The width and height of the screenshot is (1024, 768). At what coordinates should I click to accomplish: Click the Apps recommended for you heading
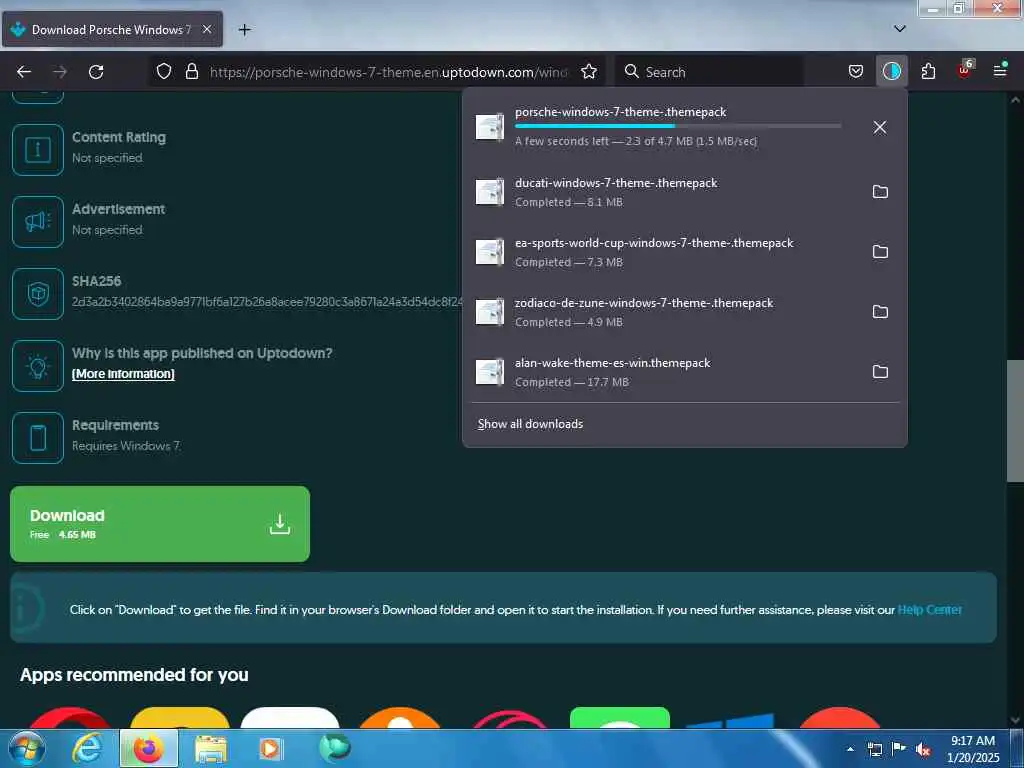click(134, 675)
